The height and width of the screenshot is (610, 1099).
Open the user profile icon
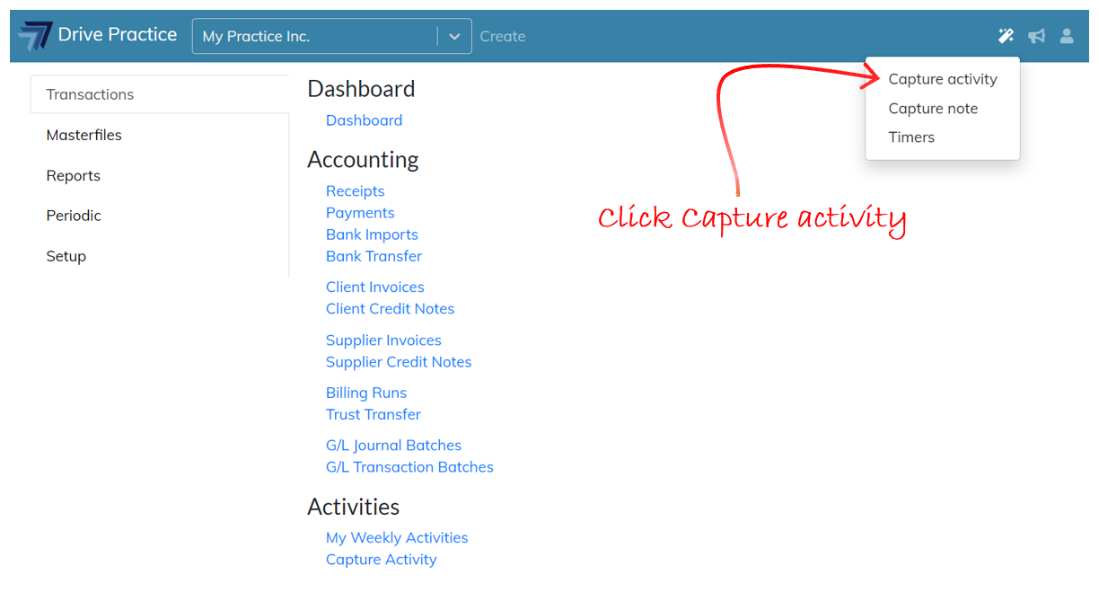click(1067, 36)
